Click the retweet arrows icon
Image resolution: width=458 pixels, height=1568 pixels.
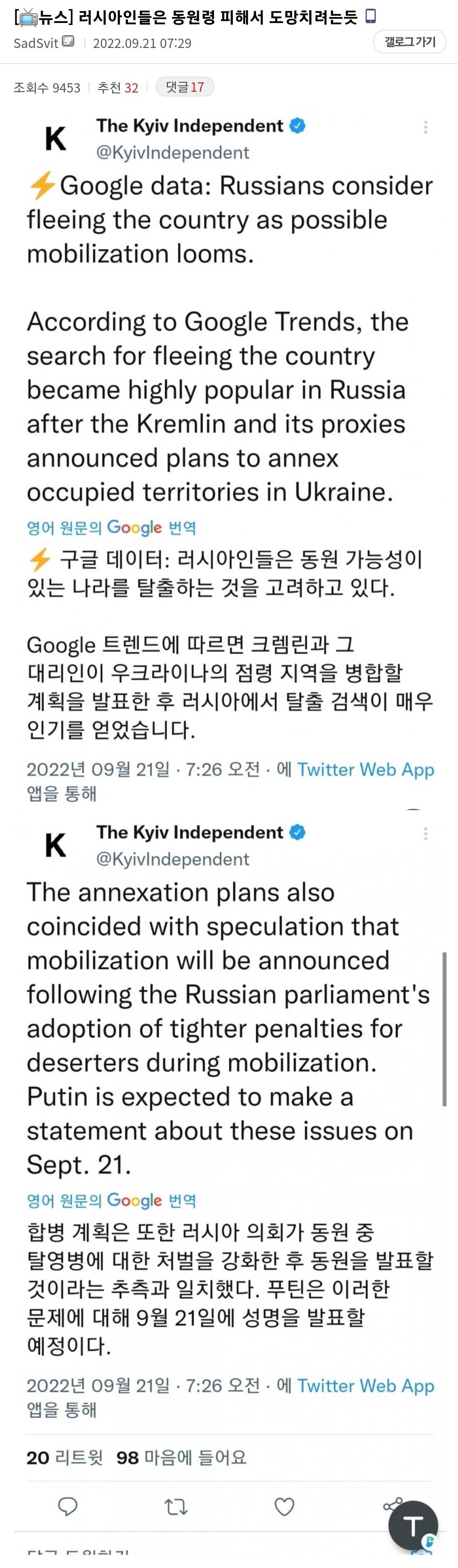176,1506
